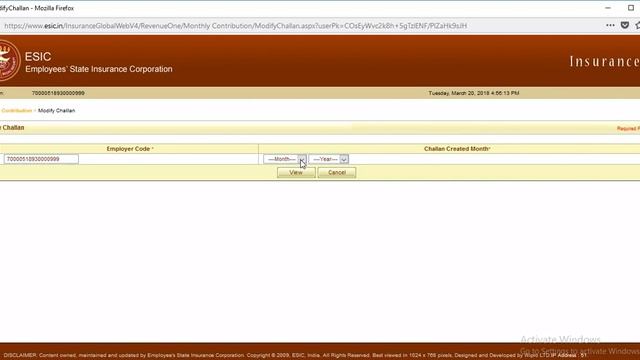Minimize the Firefox window
Image resolution: width=640 pixels, height=360 pixels.
tap(608, 8)
